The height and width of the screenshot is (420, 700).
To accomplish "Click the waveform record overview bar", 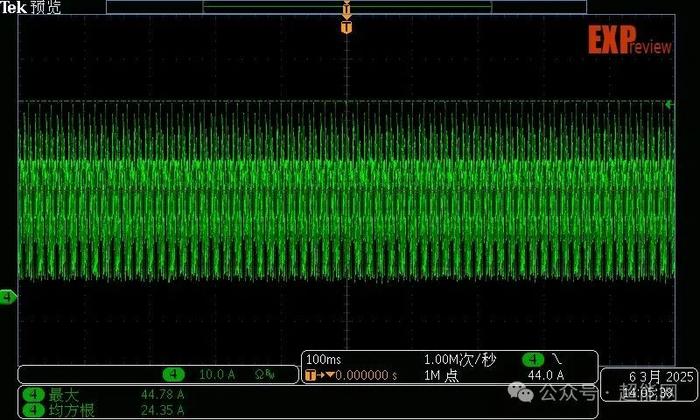I will 346,7.
